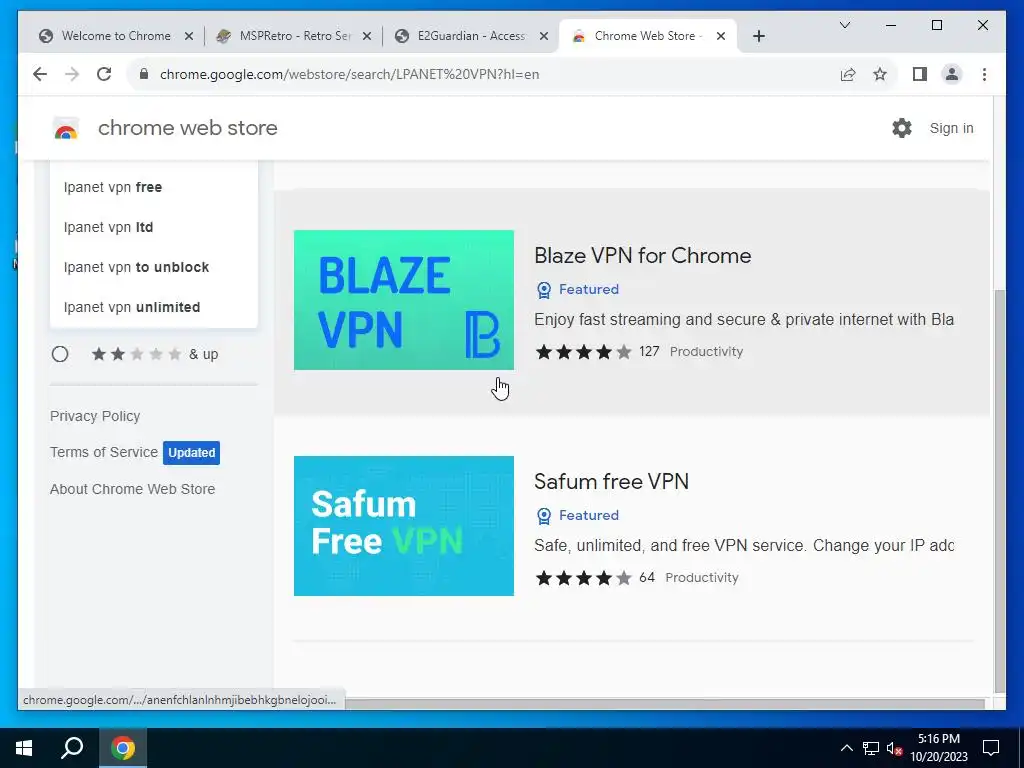Screen dimensions: 1024x768
Task: Go back to previous page
Action: click(40, 74)
